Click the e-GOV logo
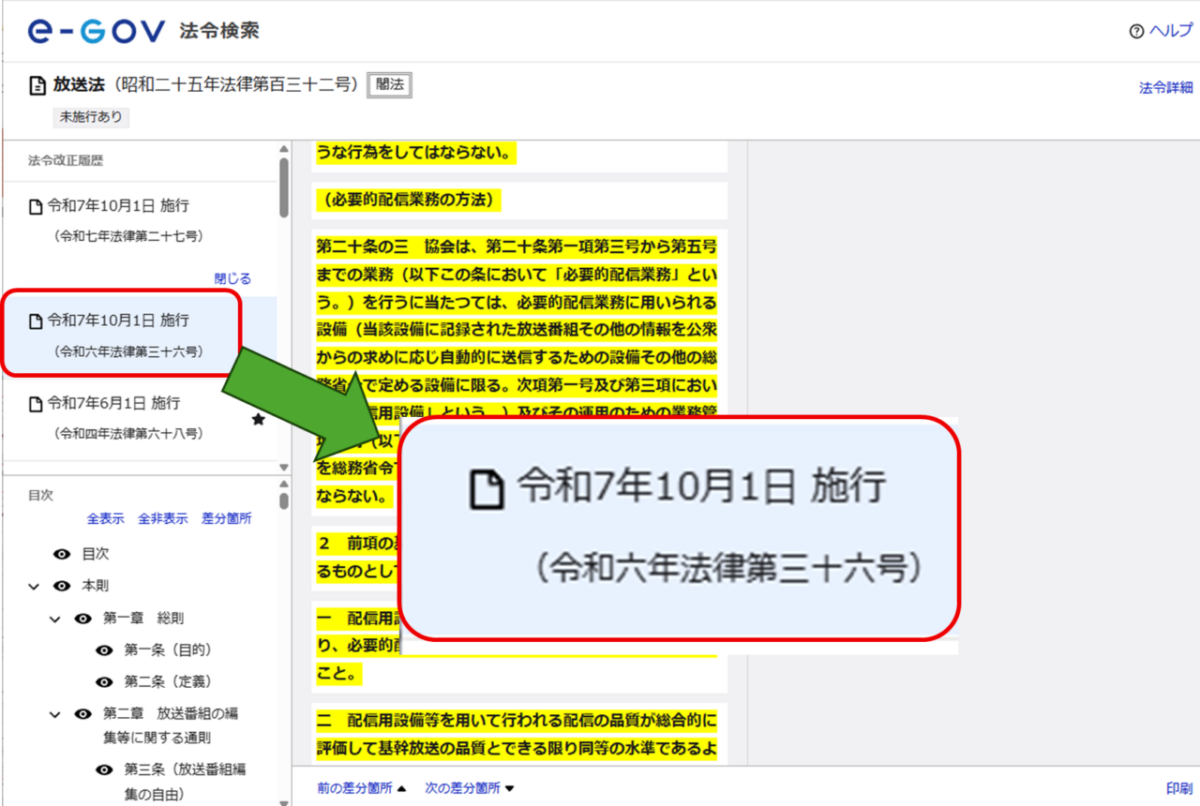The image size is (1200, 806). click(95, 30)
